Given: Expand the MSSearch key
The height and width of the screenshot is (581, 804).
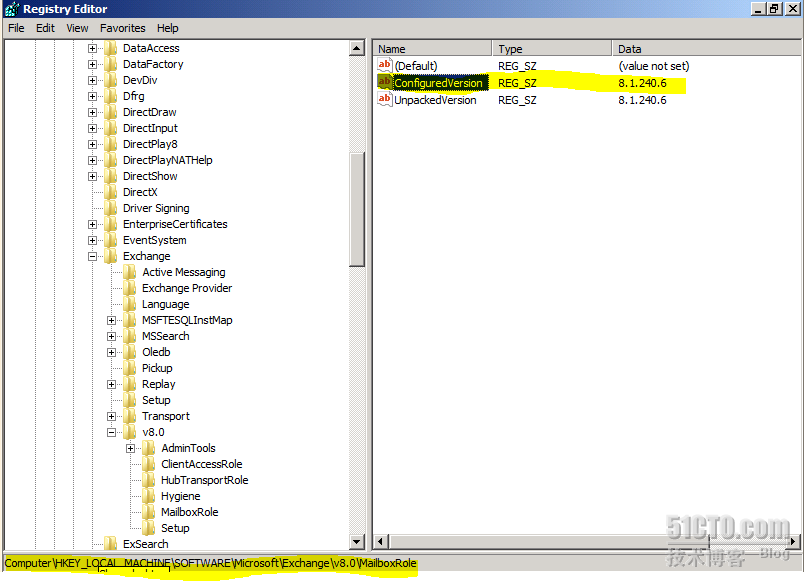Looking at the screenshot, I should click(111, 336).
